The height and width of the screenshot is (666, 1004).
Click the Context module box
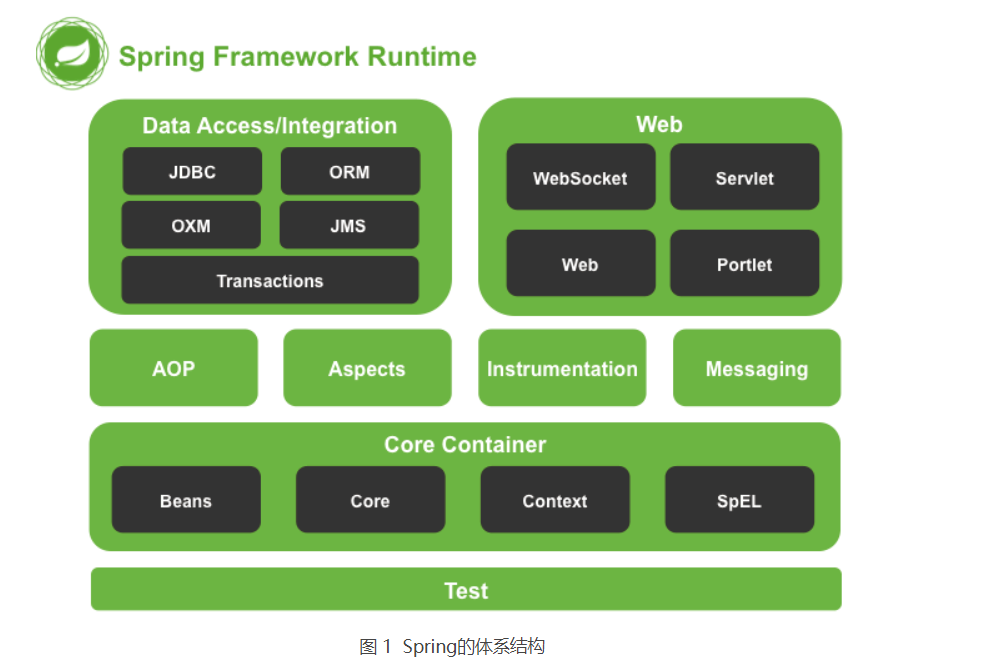(555, 500)
